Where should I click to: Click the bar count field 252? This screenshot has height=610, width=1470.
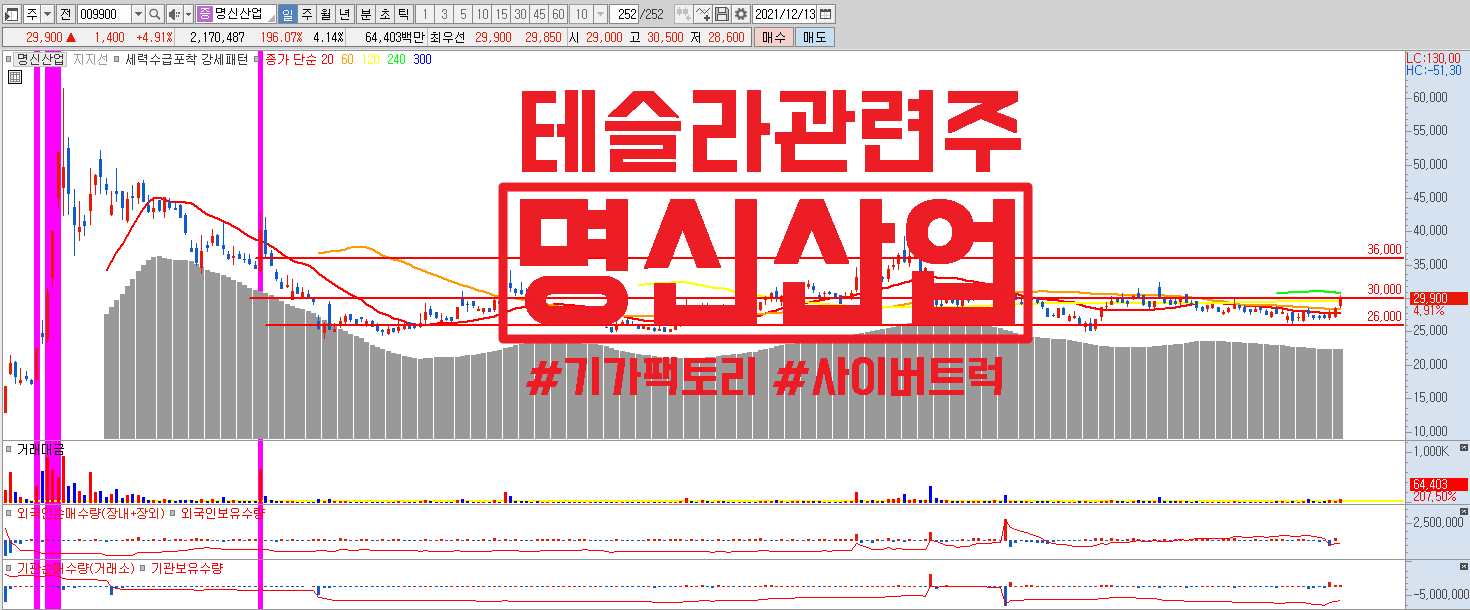click(x=624, y=14)
